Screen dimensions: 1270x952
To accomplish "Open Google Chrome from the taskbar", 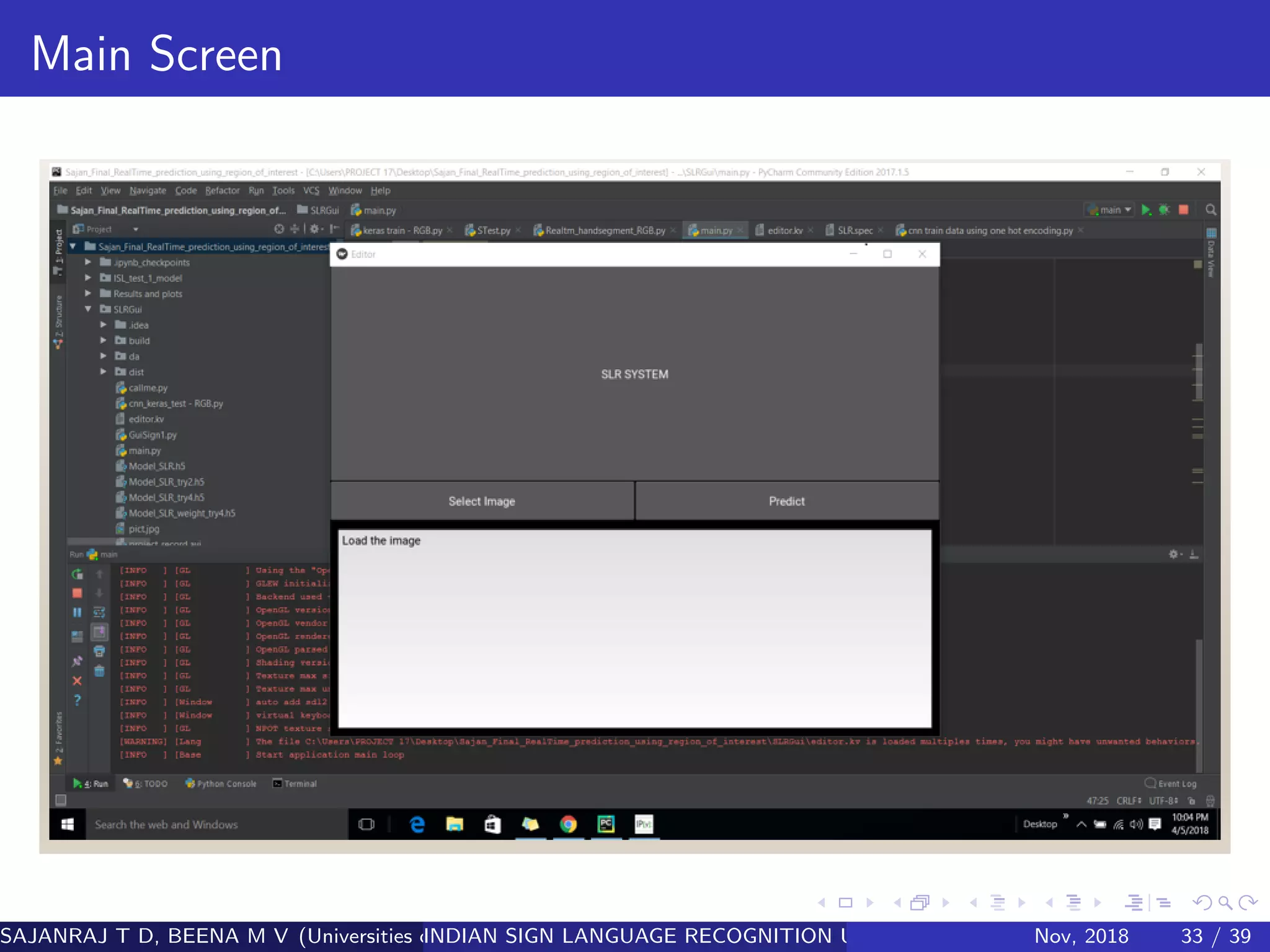I will tap(568, 824).
